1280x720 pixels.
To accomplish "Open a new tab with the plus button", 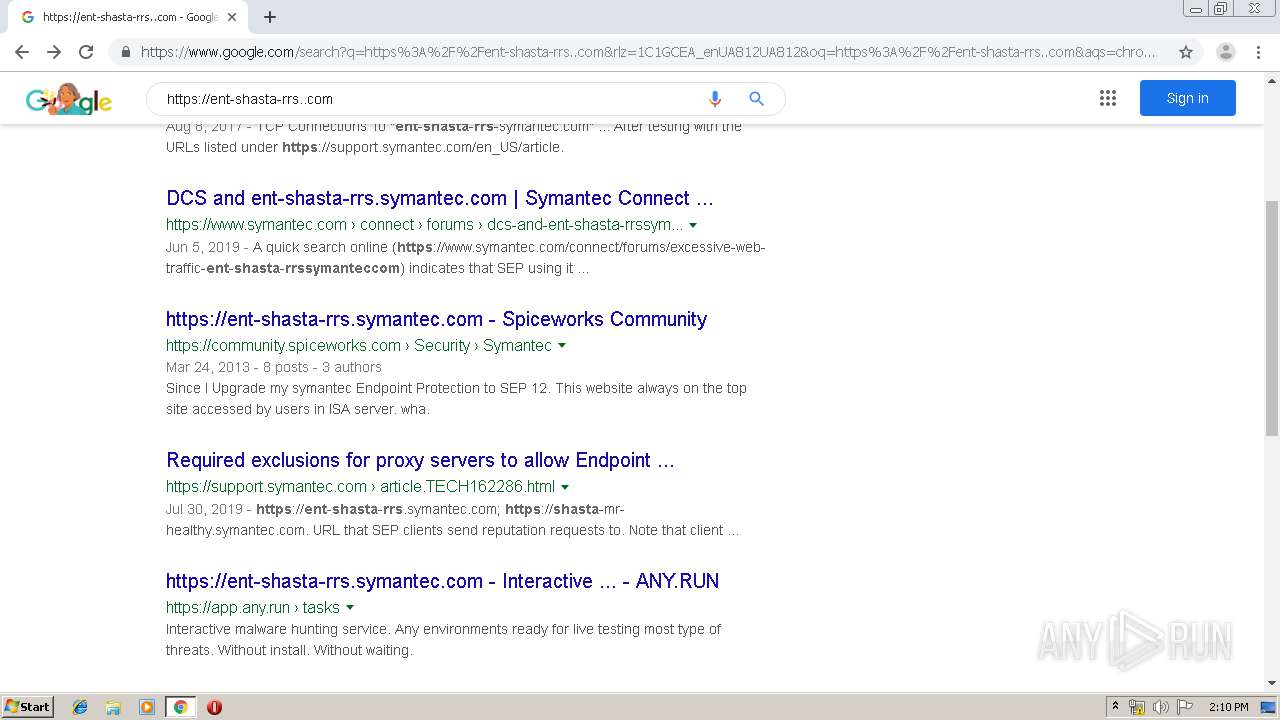I will (270, 17).
